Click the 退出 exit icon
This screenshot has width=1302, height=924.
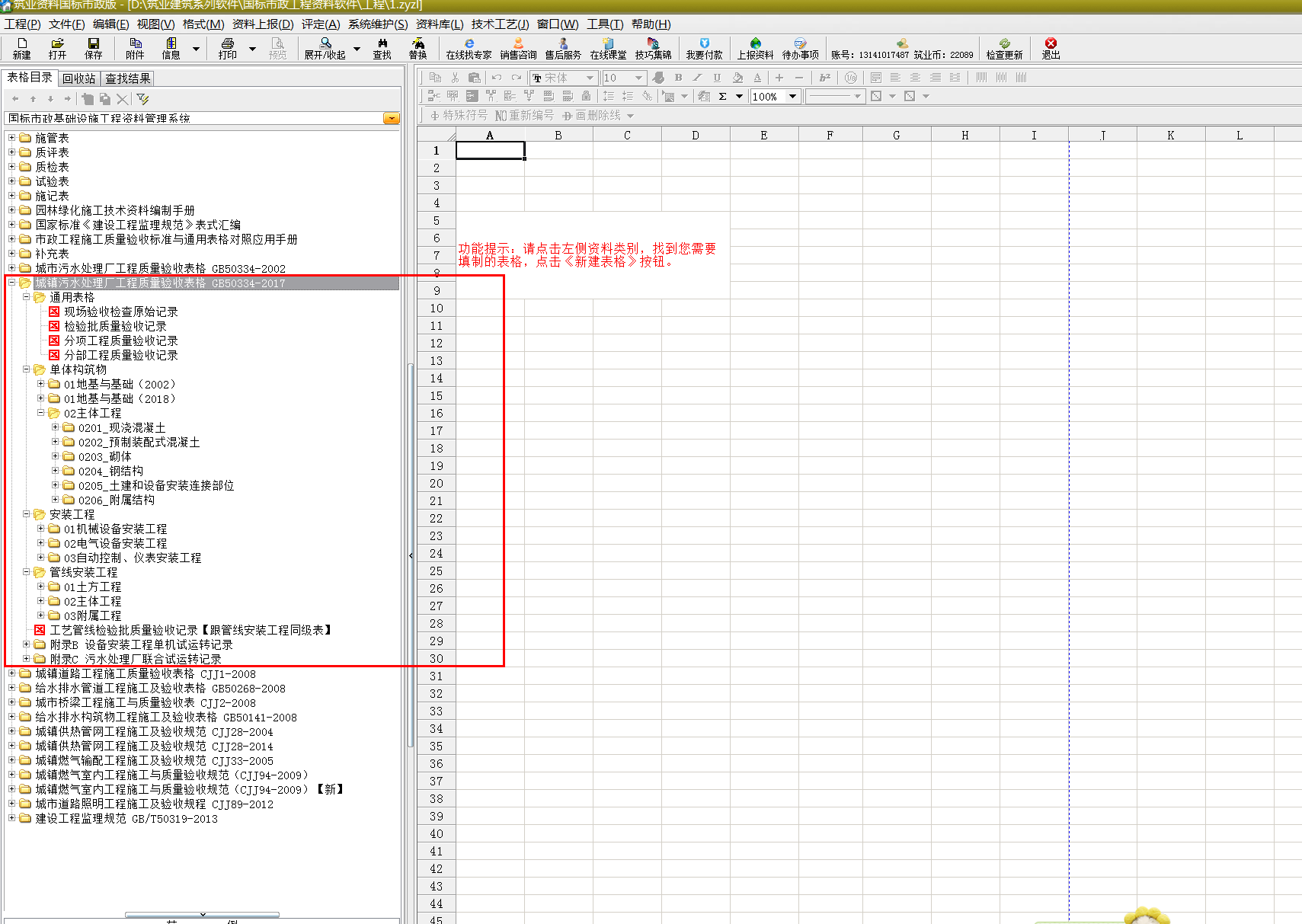[x=1051, y=48]
